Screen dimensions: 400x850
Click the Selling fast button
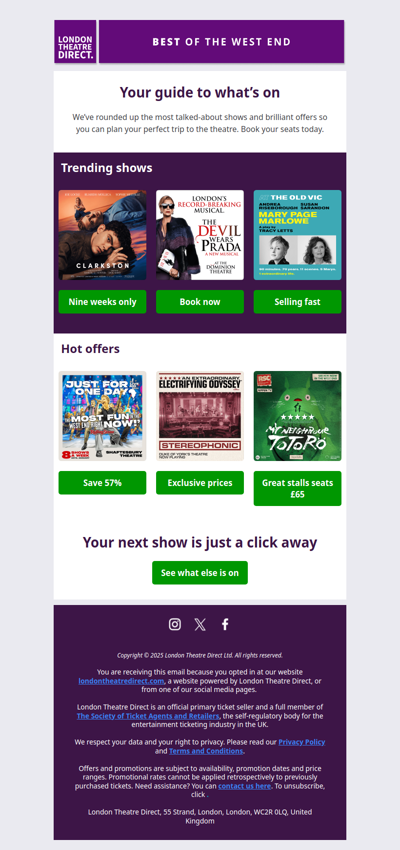(298, 302)
